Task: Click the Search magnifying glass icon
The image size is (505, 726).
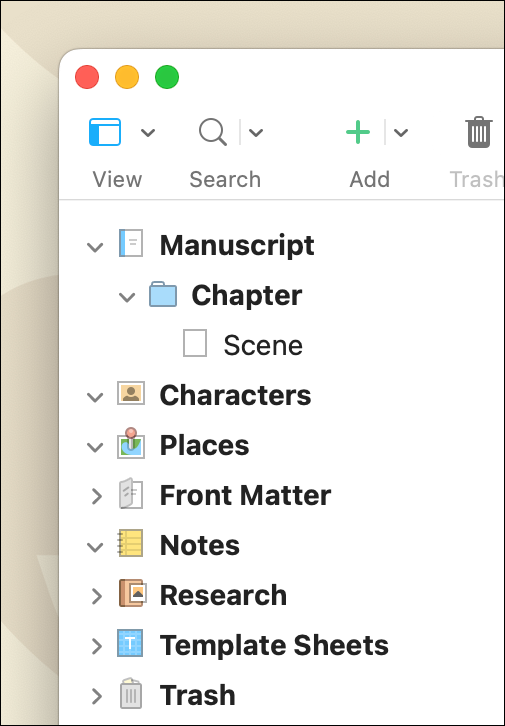Action: [x=212, y=132]
